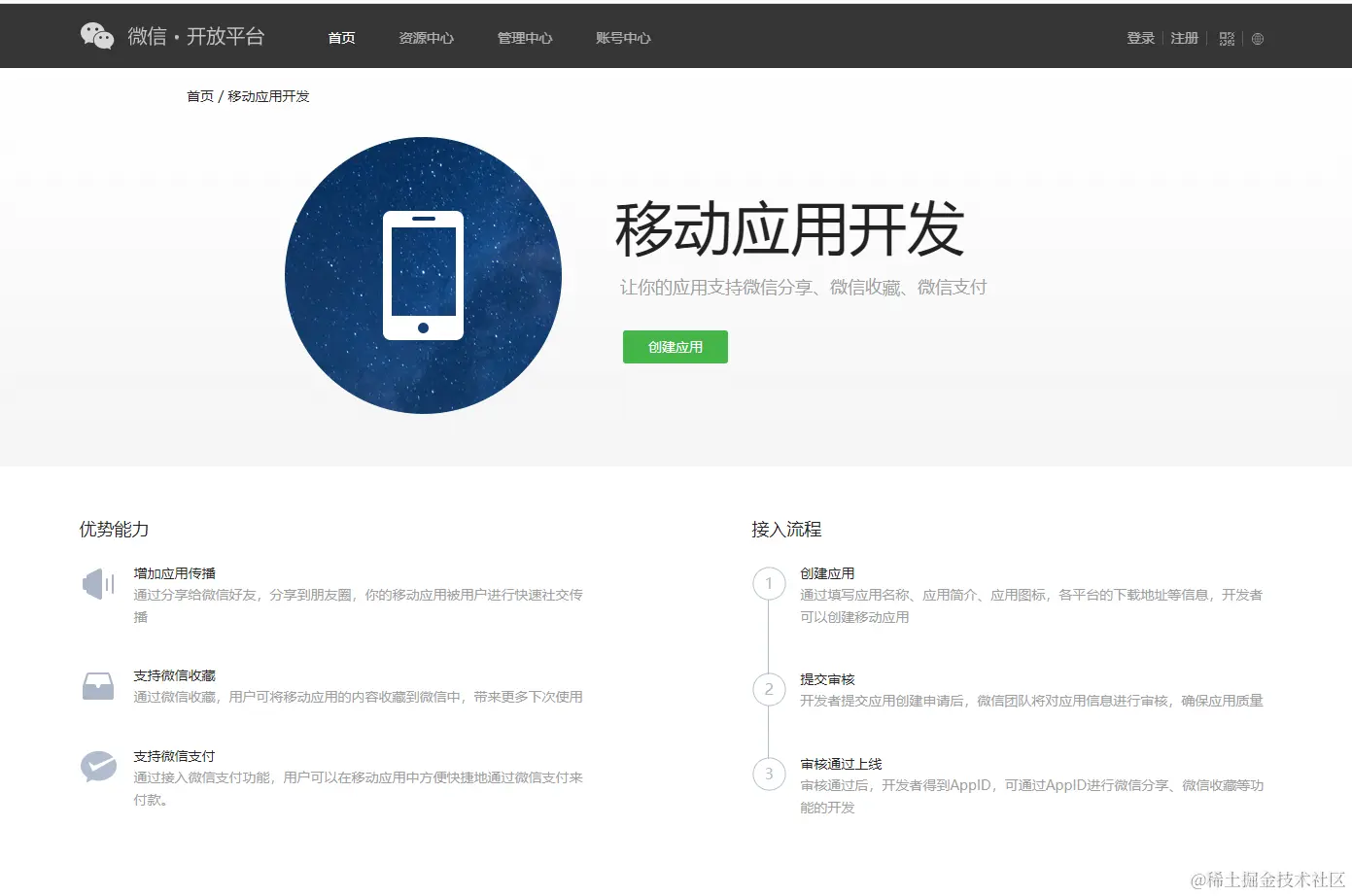
Task: Click step 2 circle for 提交审核
Action: coord(769,689)
